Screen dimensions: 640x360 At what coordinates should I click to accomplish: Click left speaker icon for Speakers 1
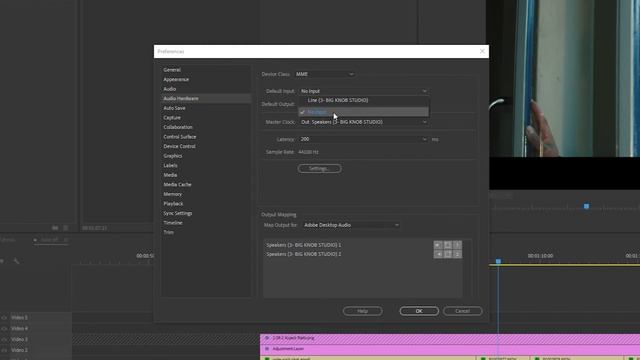(438, 245)
